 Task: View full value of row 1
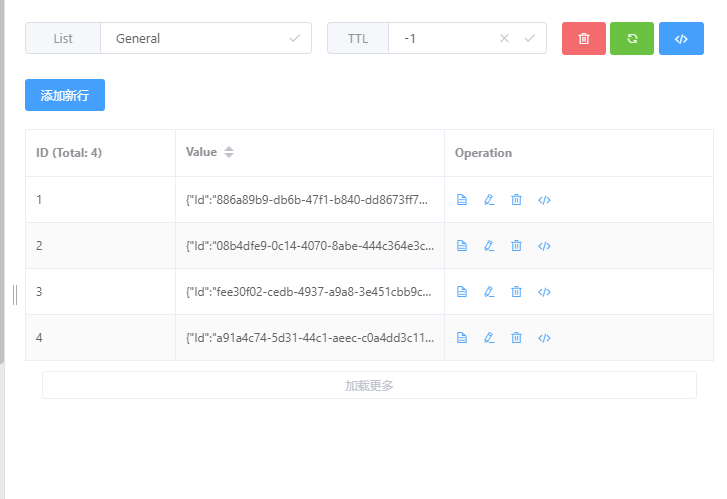coord(462,200)
